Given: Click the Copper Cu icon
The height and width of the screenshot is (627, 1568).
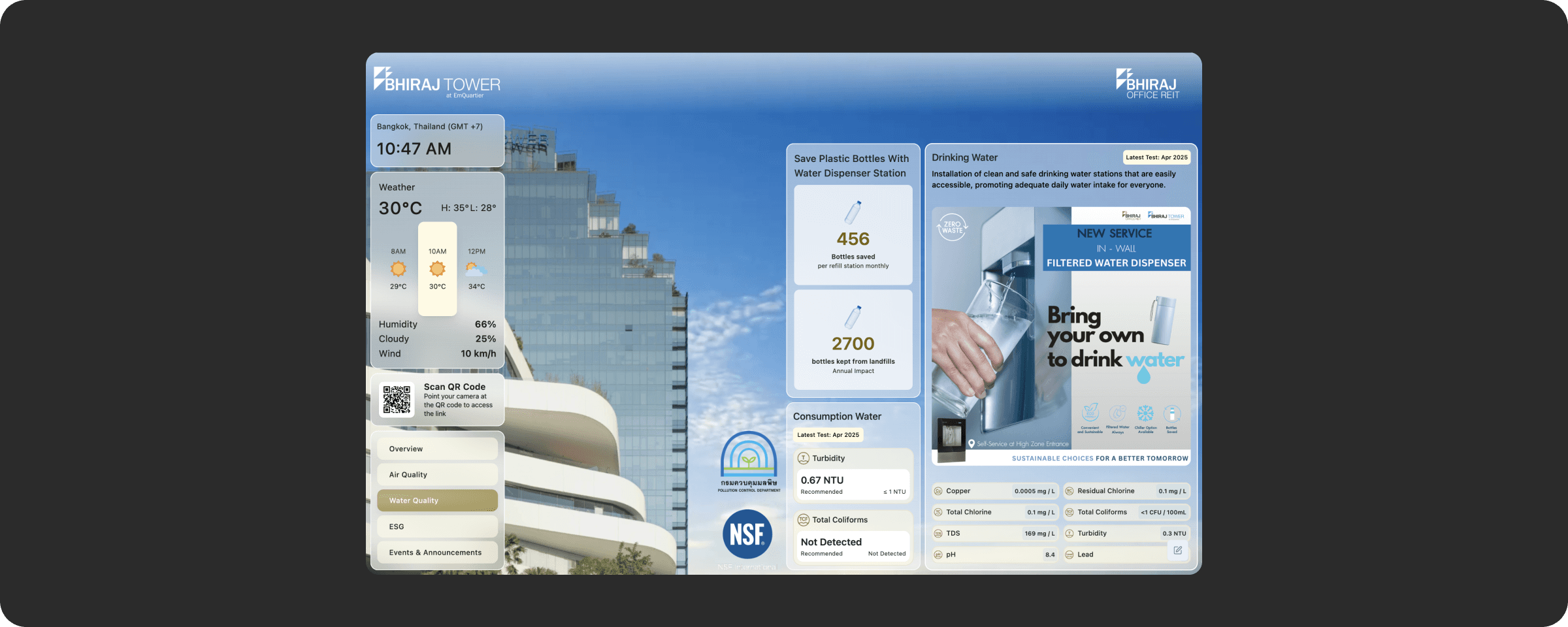Looking at the screenshot, I should tap(938, 491).
